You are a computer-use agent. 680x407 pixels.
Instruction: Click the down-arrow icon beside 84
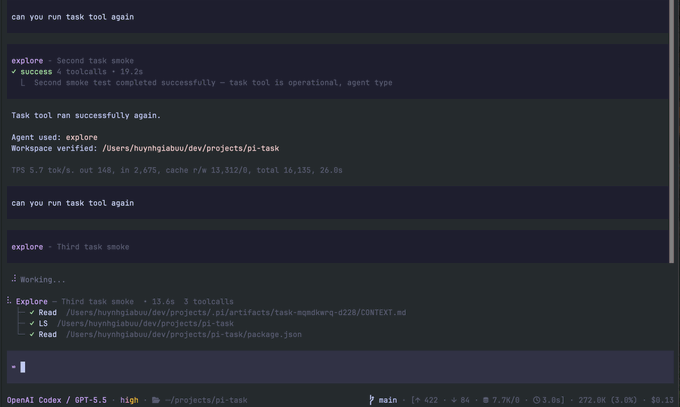454,400
